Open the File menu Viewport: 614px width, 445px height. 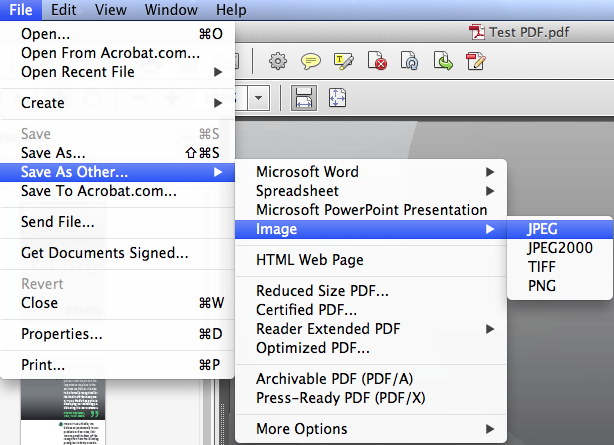tap(21, 10)
